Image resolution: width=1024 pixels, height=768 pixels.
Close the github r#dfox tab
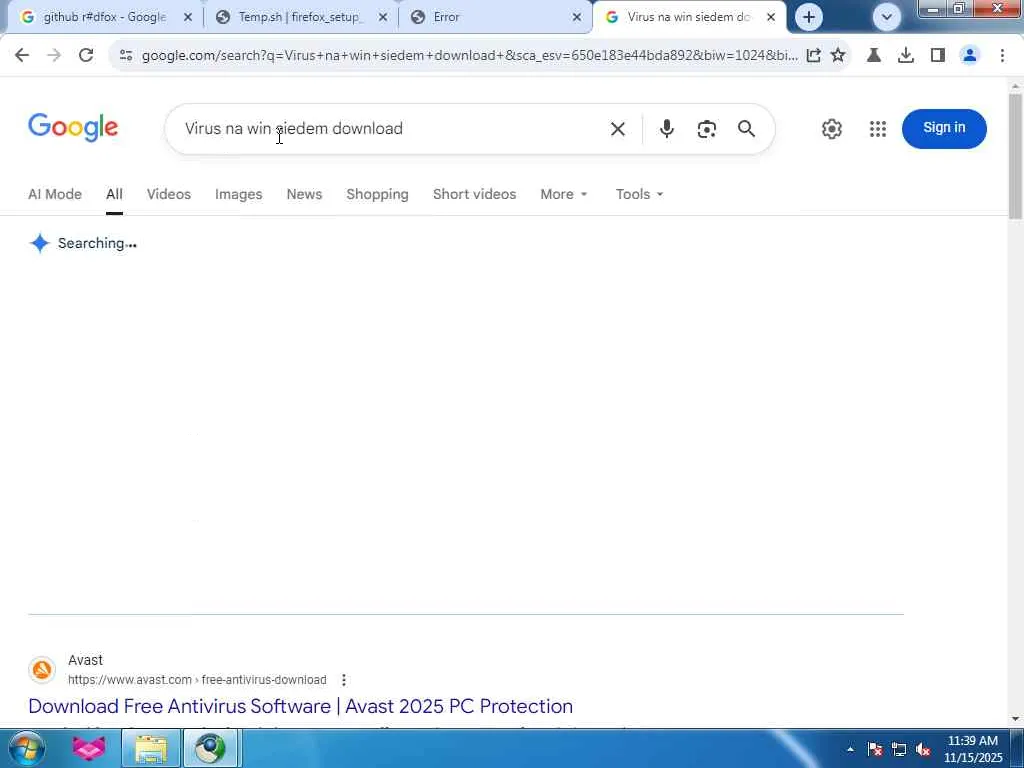(x=188, y=17)
